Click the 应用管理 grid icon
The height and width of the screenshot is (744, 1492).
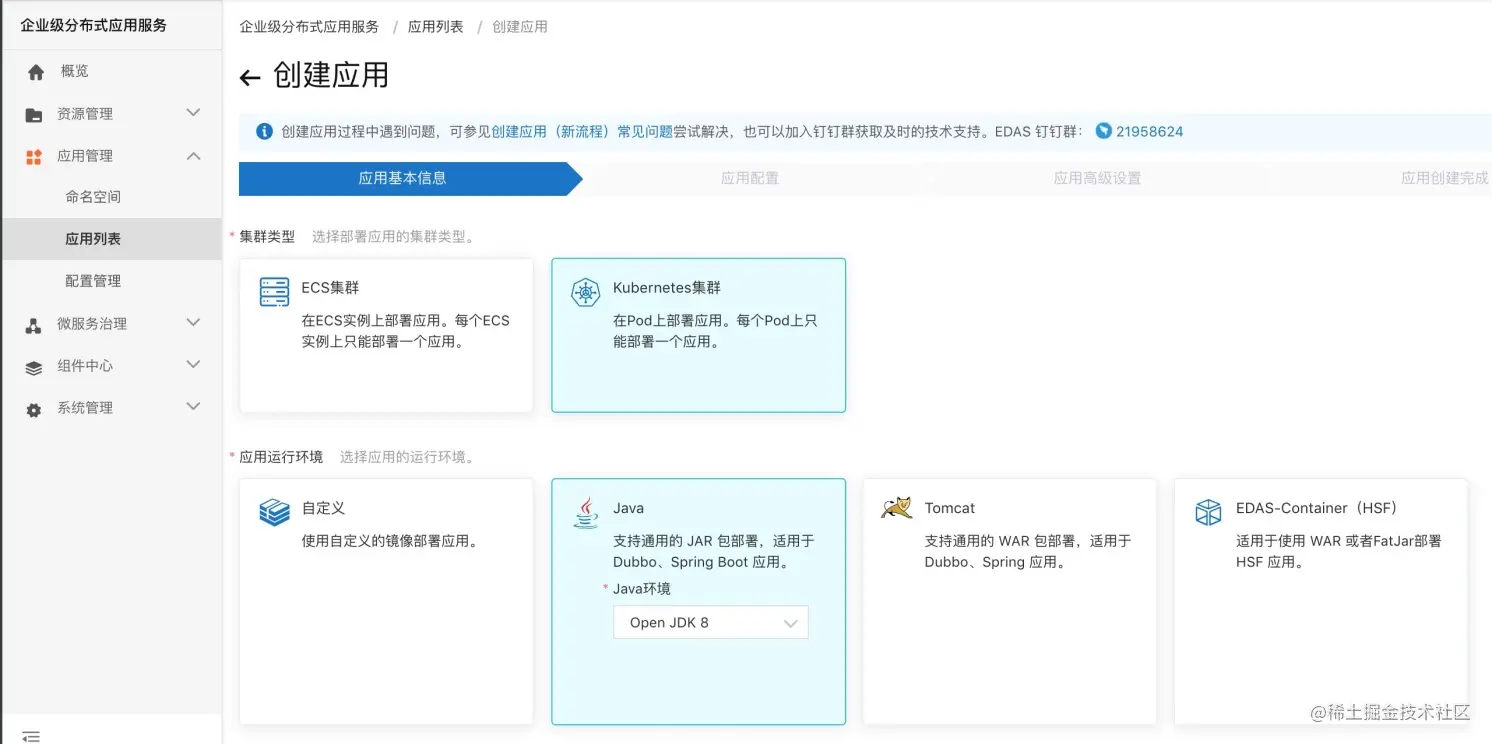click(34, 157)
